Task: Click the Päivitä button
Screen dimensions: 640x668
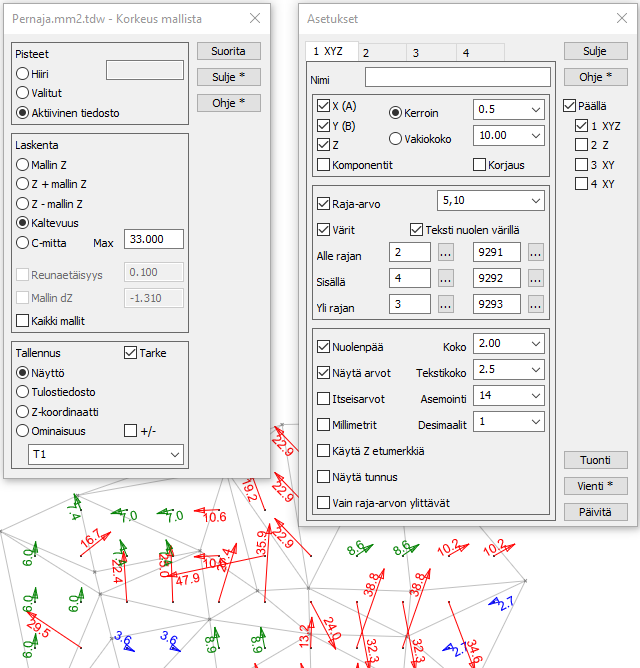Action: pyautogui.click(x=596, y=512)
